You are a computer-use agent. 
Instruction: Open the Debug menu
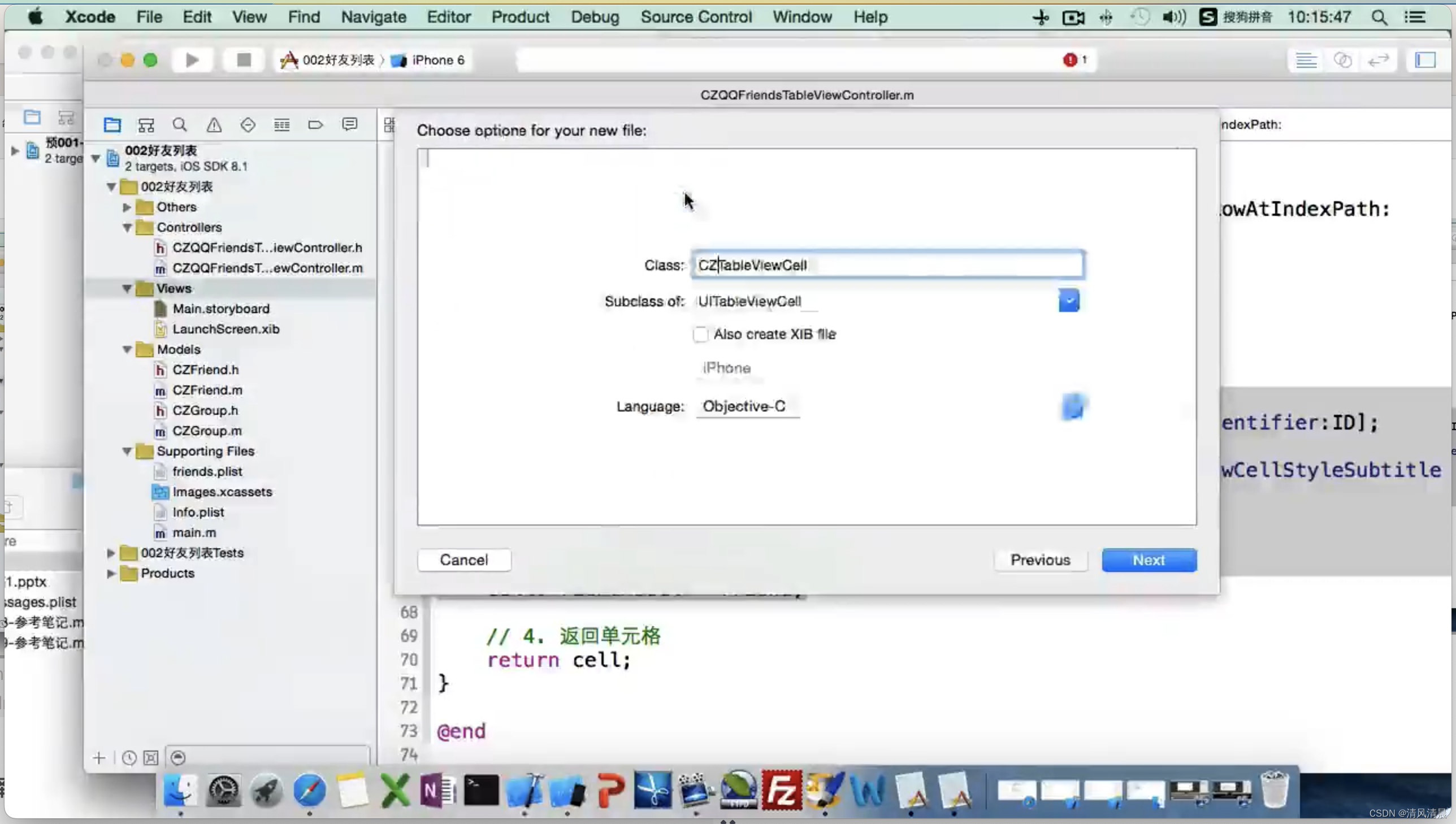594,17
